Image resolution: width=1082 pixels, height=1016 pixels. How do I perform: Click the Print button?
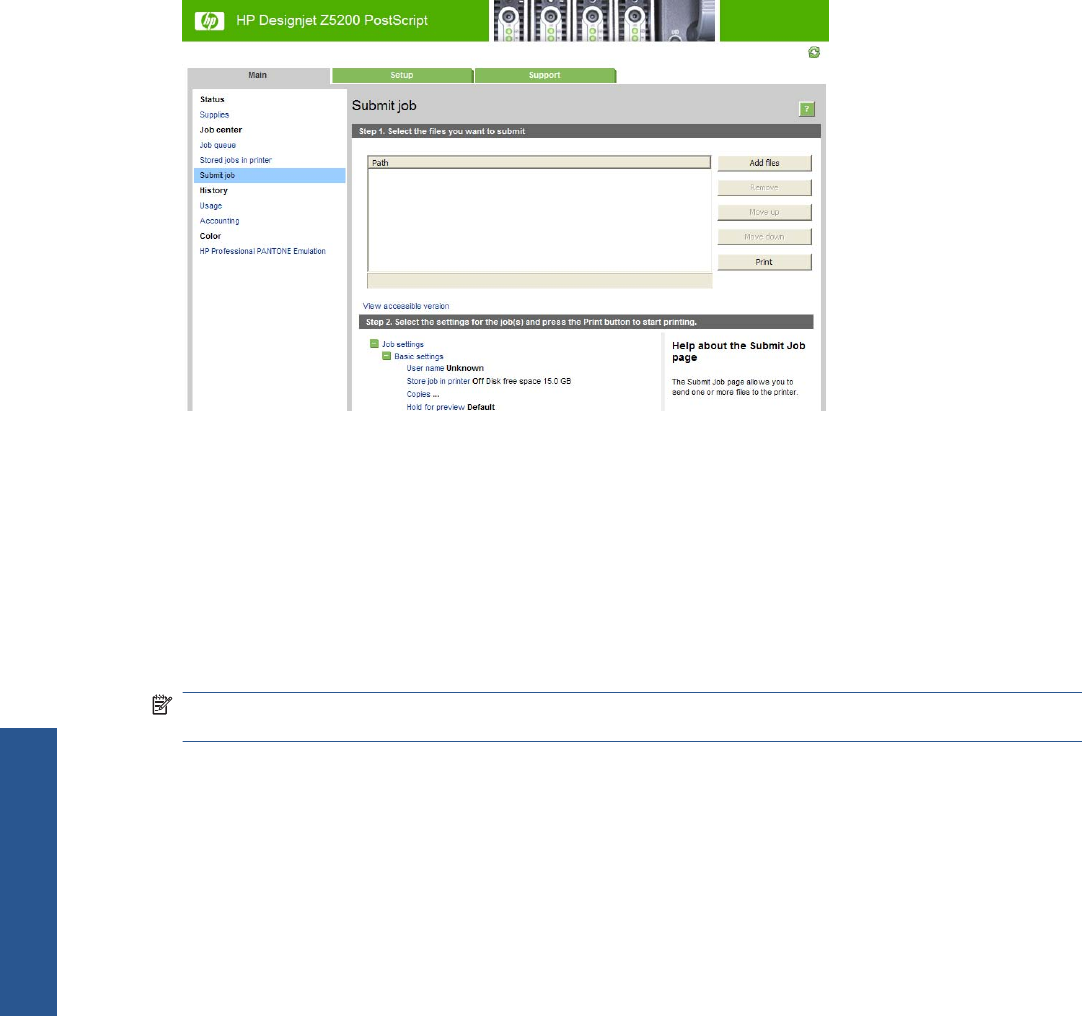click(x=765, y=262)
